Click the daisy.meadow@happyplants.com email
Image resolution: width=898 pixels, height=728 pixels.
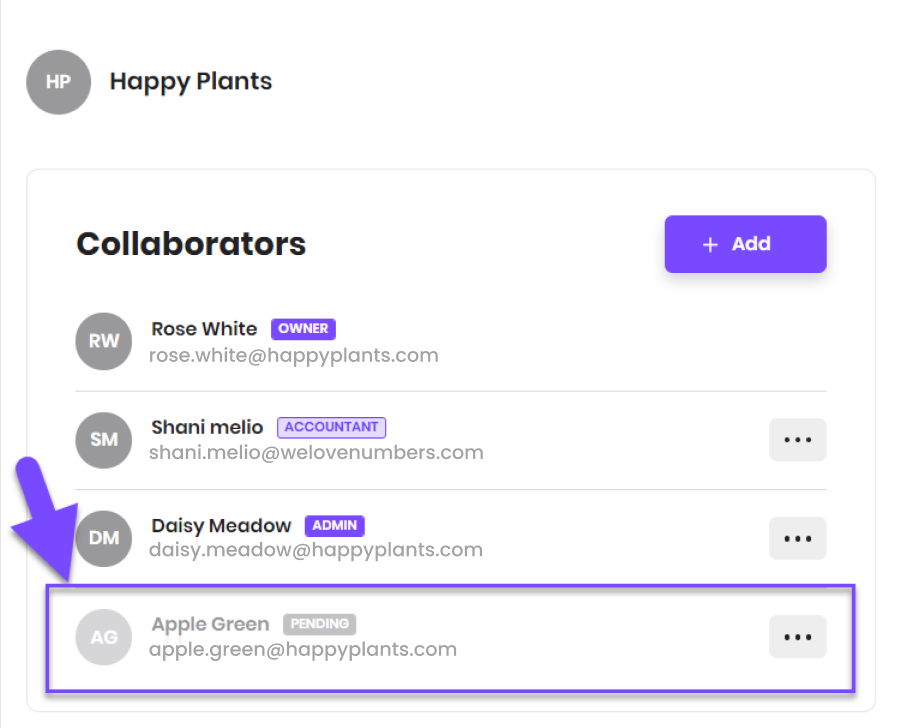(316, 550)
